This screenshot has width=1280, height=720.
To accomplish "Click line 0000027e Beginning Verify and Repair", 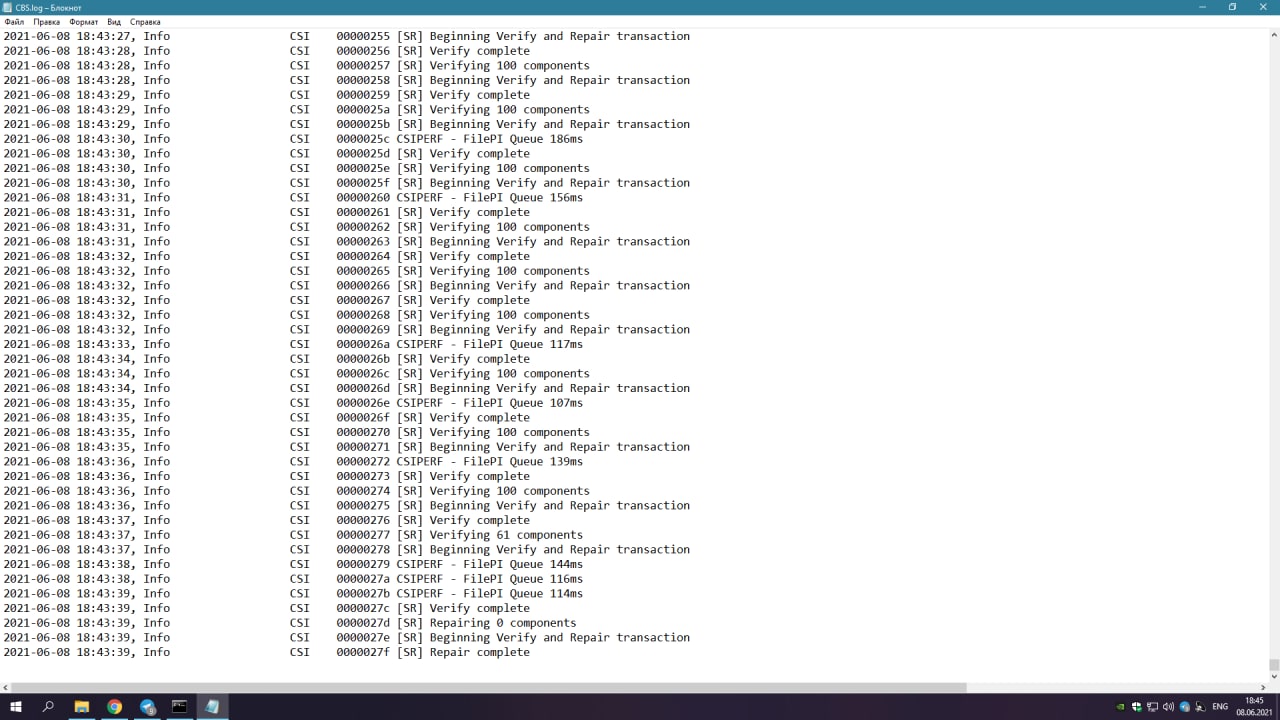I will click(x=346, y=637).
